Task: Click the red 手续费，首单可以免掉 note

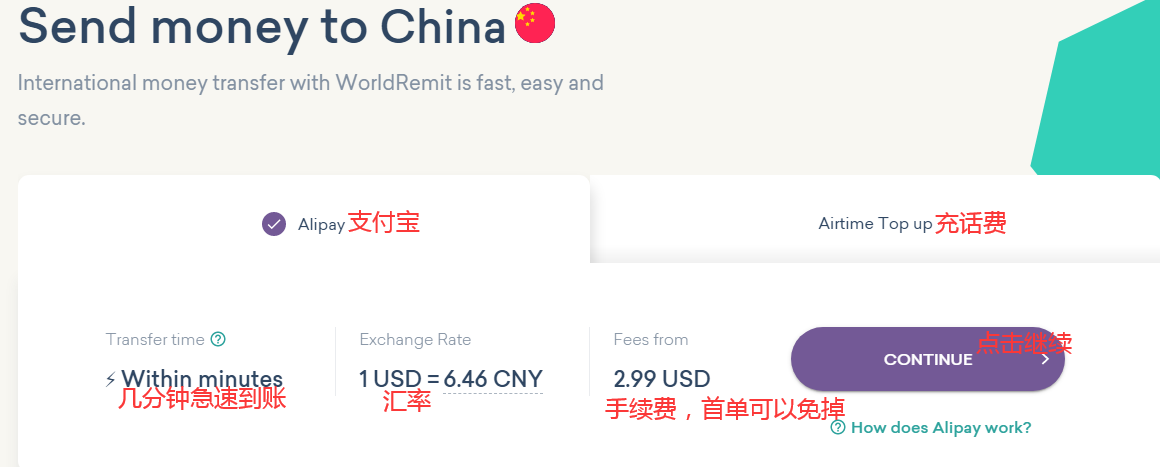Action: 725,409
